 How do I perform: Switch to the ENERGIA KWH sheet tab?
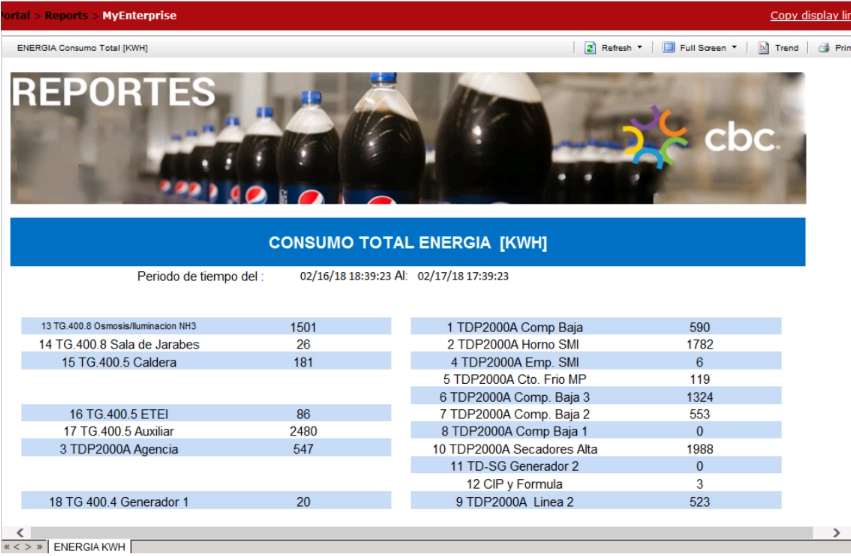(89, 547)
